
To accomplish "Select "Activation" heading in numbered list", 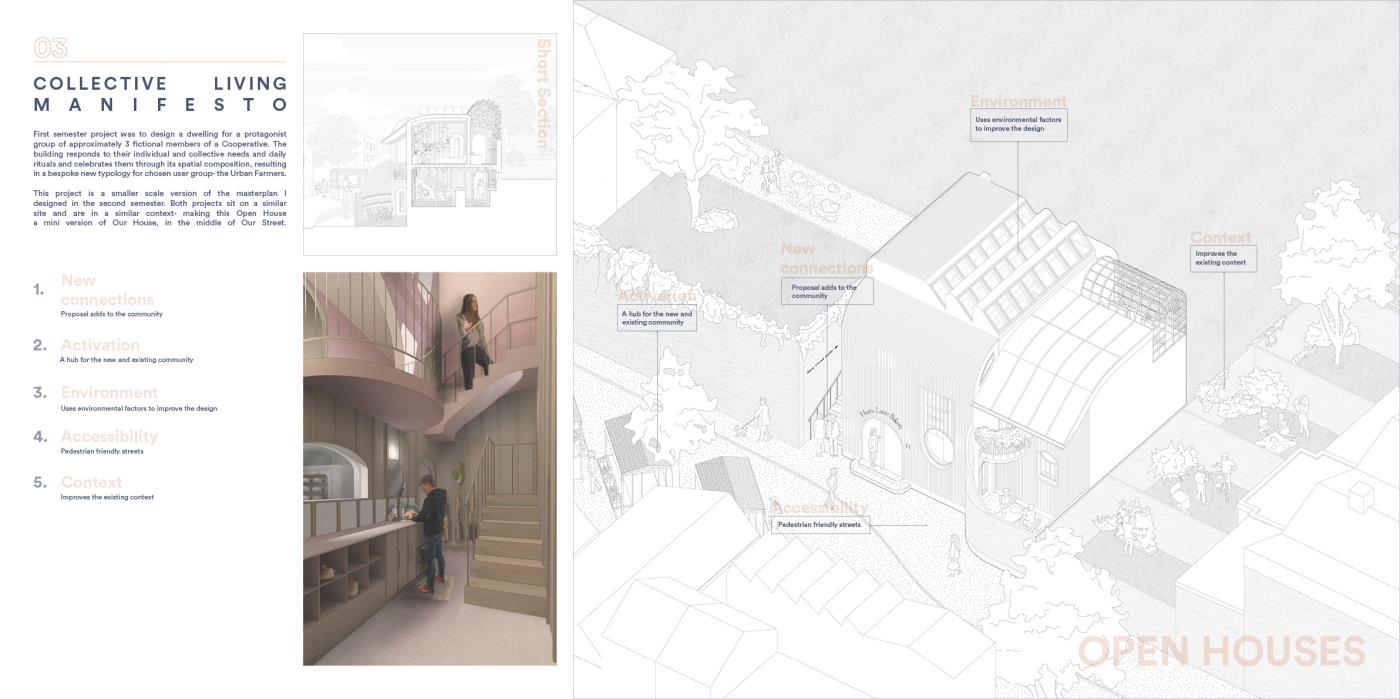I will 100,345.
